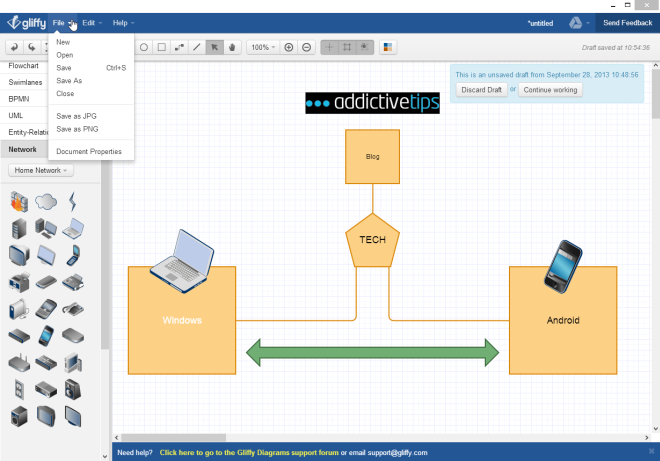
Task: Expand the UML shape category
Action: 16,116
